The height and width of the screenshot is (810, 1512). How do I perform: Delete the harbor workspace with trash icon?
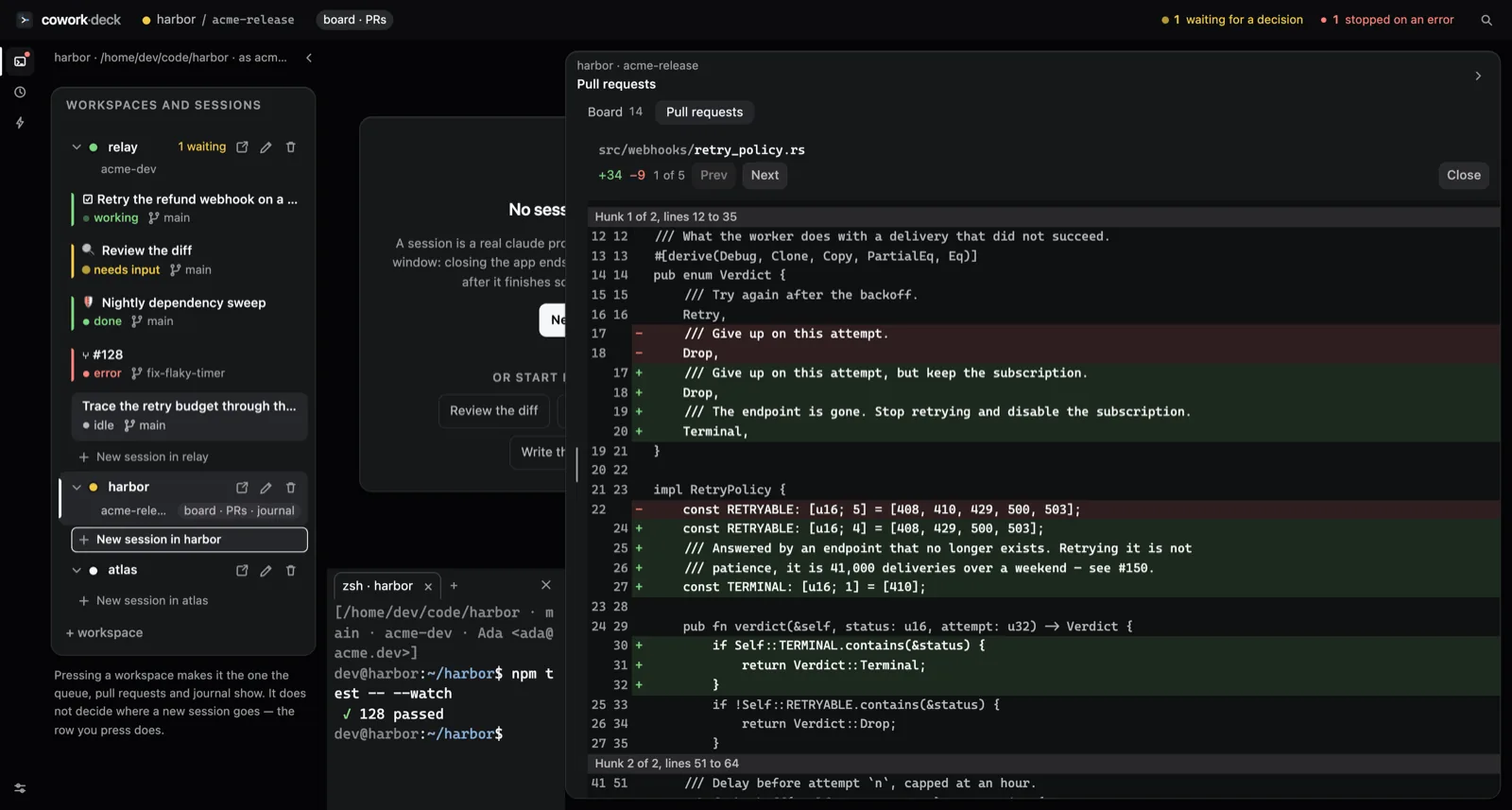pyautogui.click(x=291, y=488)
